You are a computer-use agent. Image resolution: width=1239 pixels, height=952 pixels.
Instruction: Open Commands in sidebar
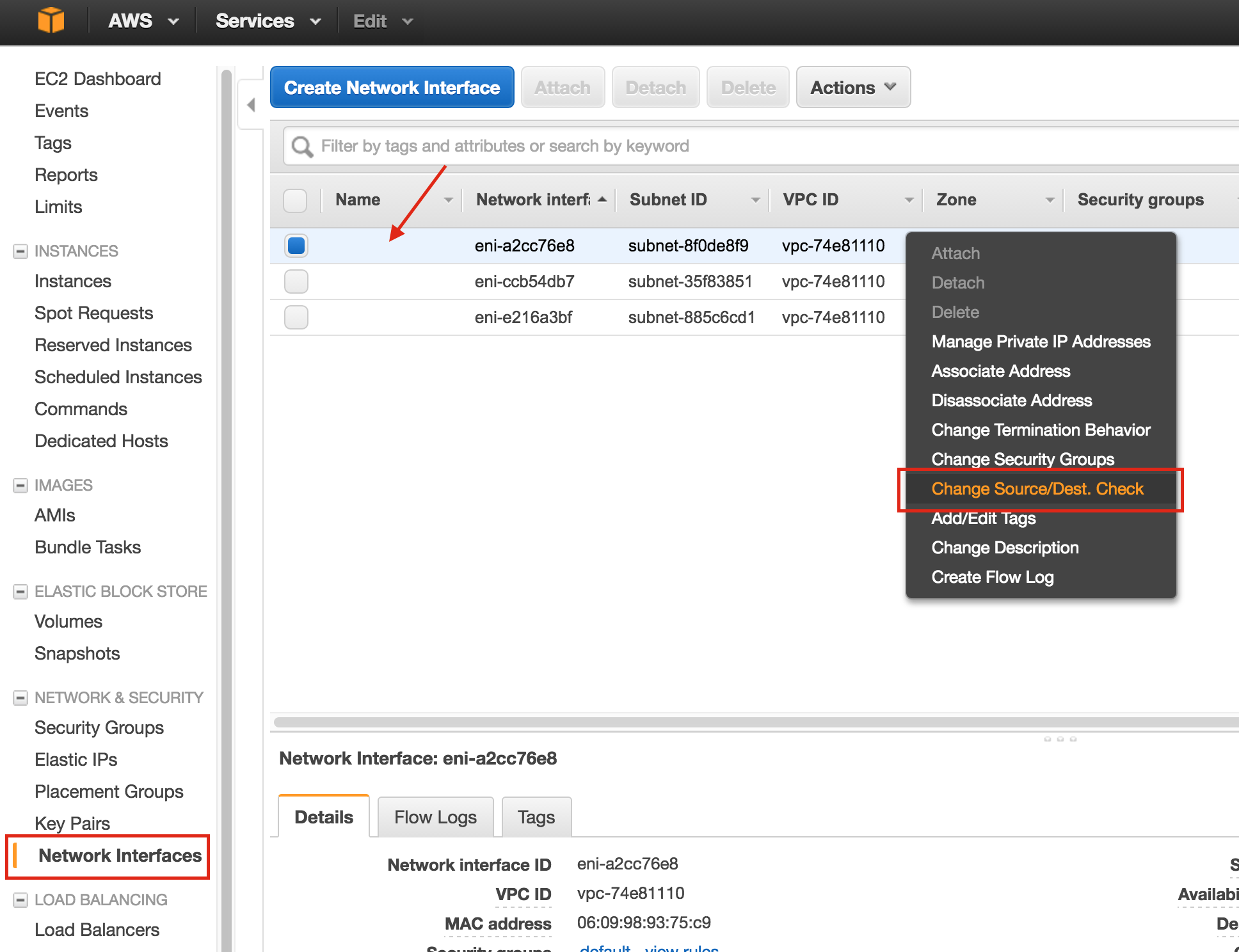(81, 409)
